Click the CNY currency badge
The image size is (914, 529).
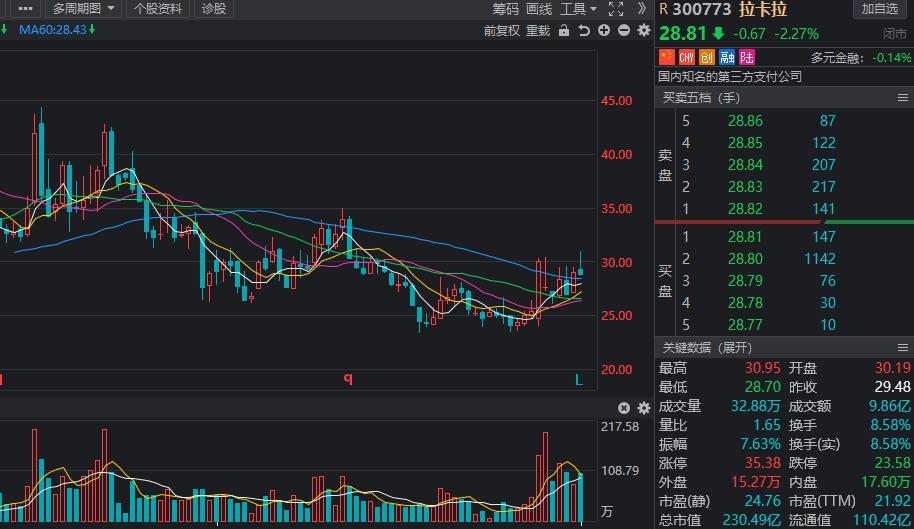tap(687, 57)
